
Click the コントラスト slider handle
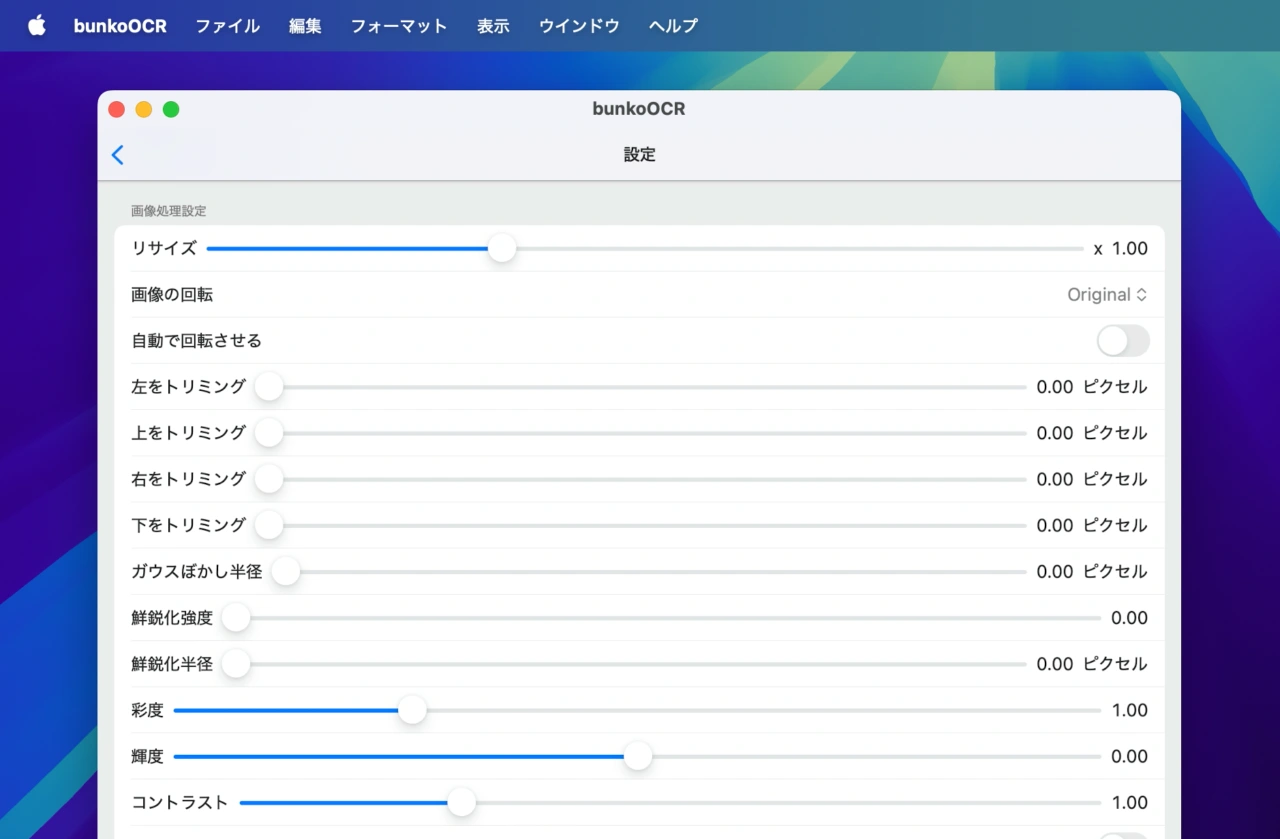461,802
